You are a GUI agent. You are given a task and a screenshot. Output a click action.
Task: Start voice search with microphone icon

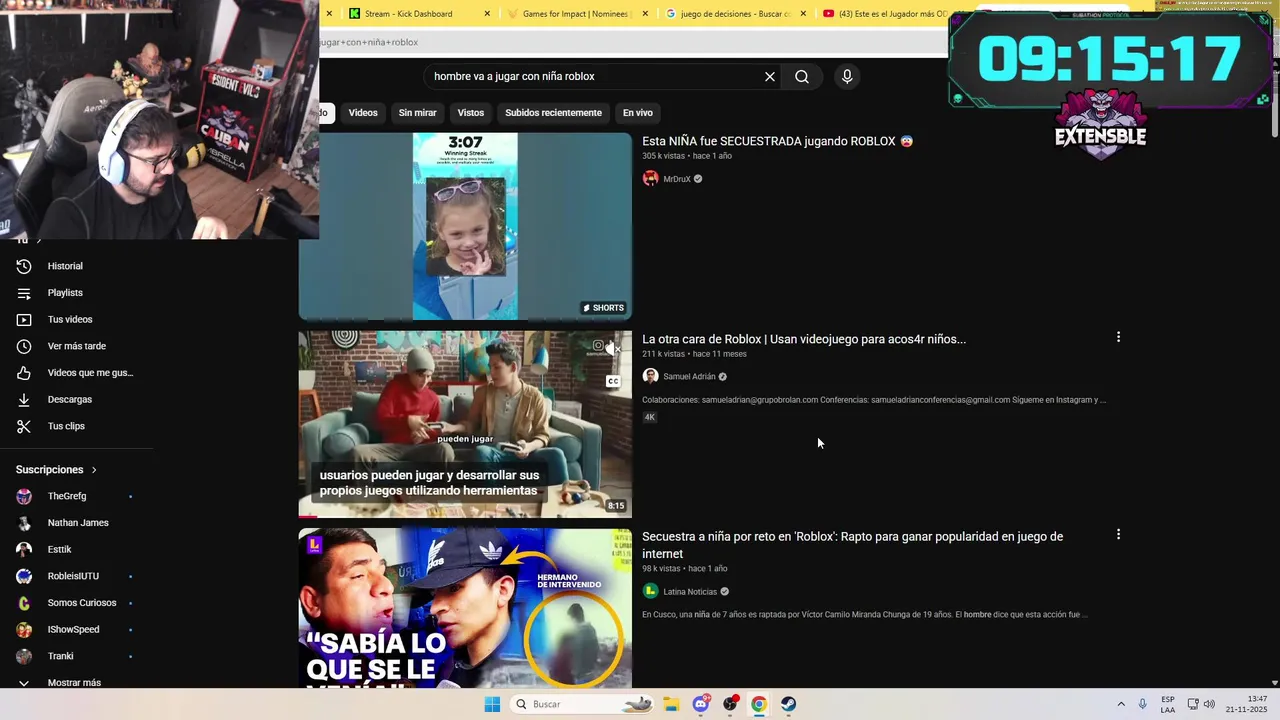click(847, 77)
